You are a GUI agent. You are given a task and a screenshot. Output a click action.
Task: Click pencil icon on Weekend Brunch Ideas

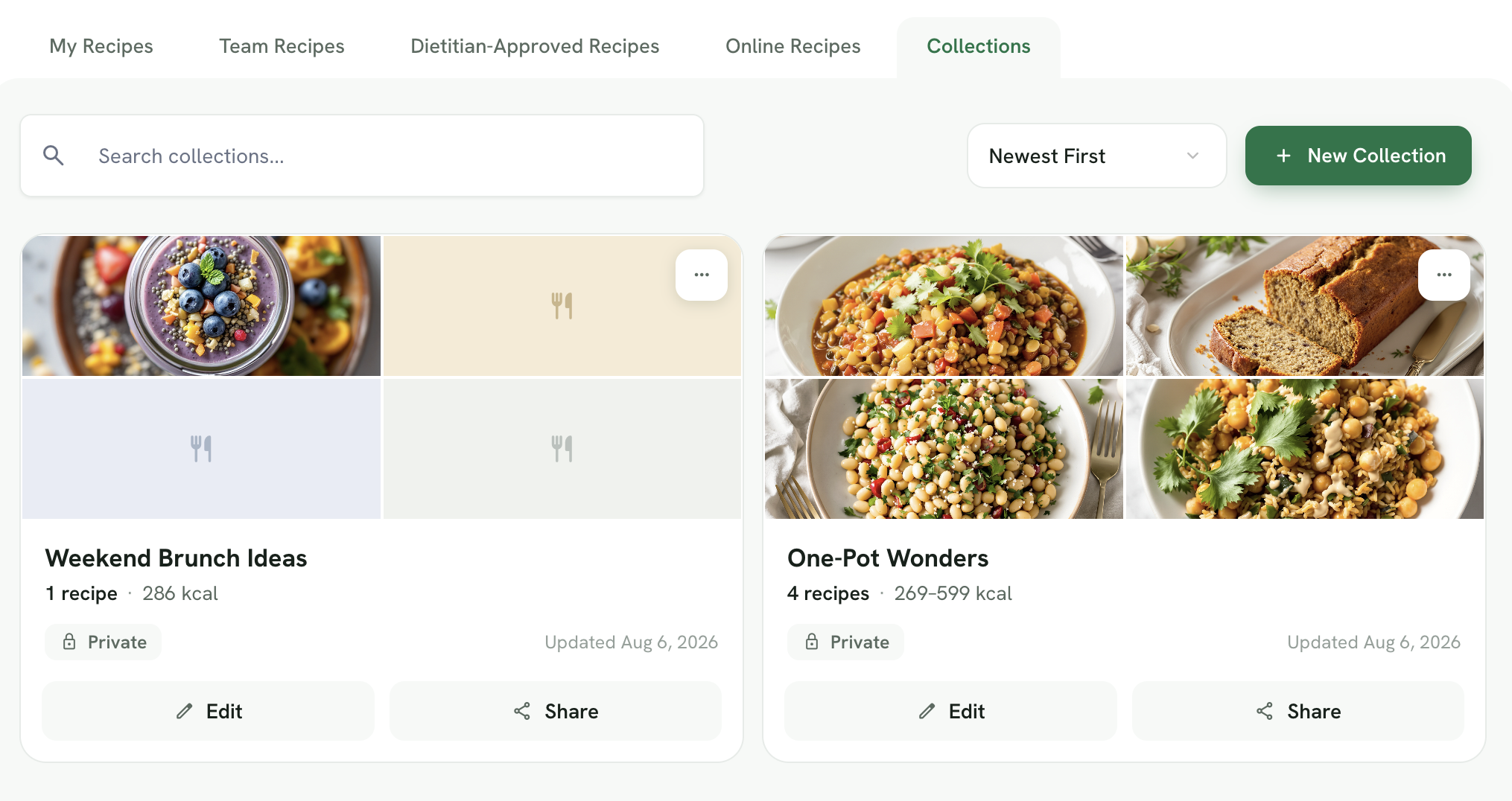(184, 712)
